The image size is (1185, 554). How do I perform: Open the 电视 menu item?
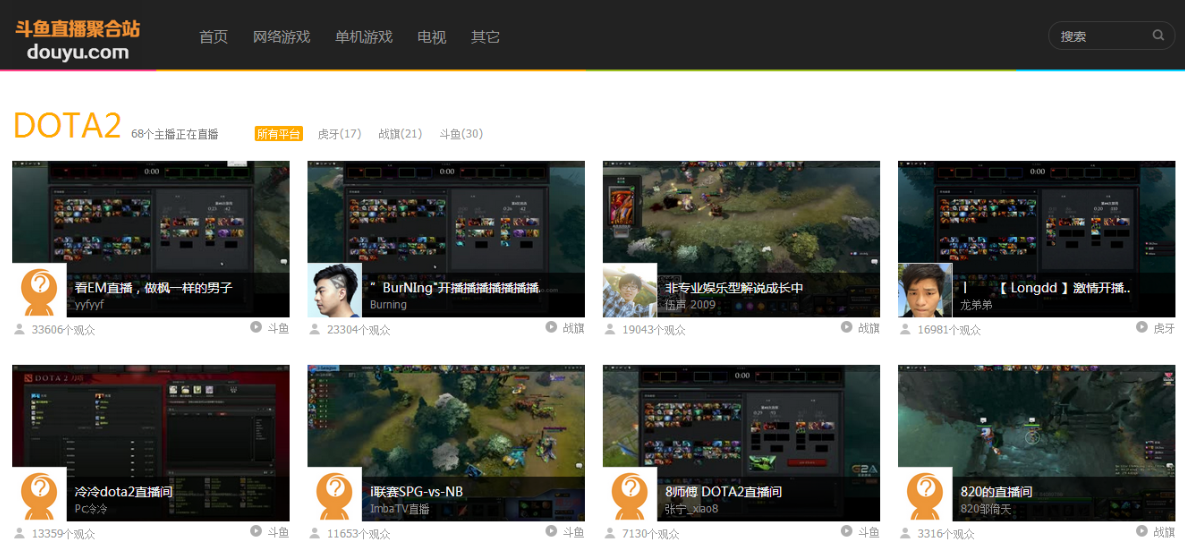click(x=432, y=37)
